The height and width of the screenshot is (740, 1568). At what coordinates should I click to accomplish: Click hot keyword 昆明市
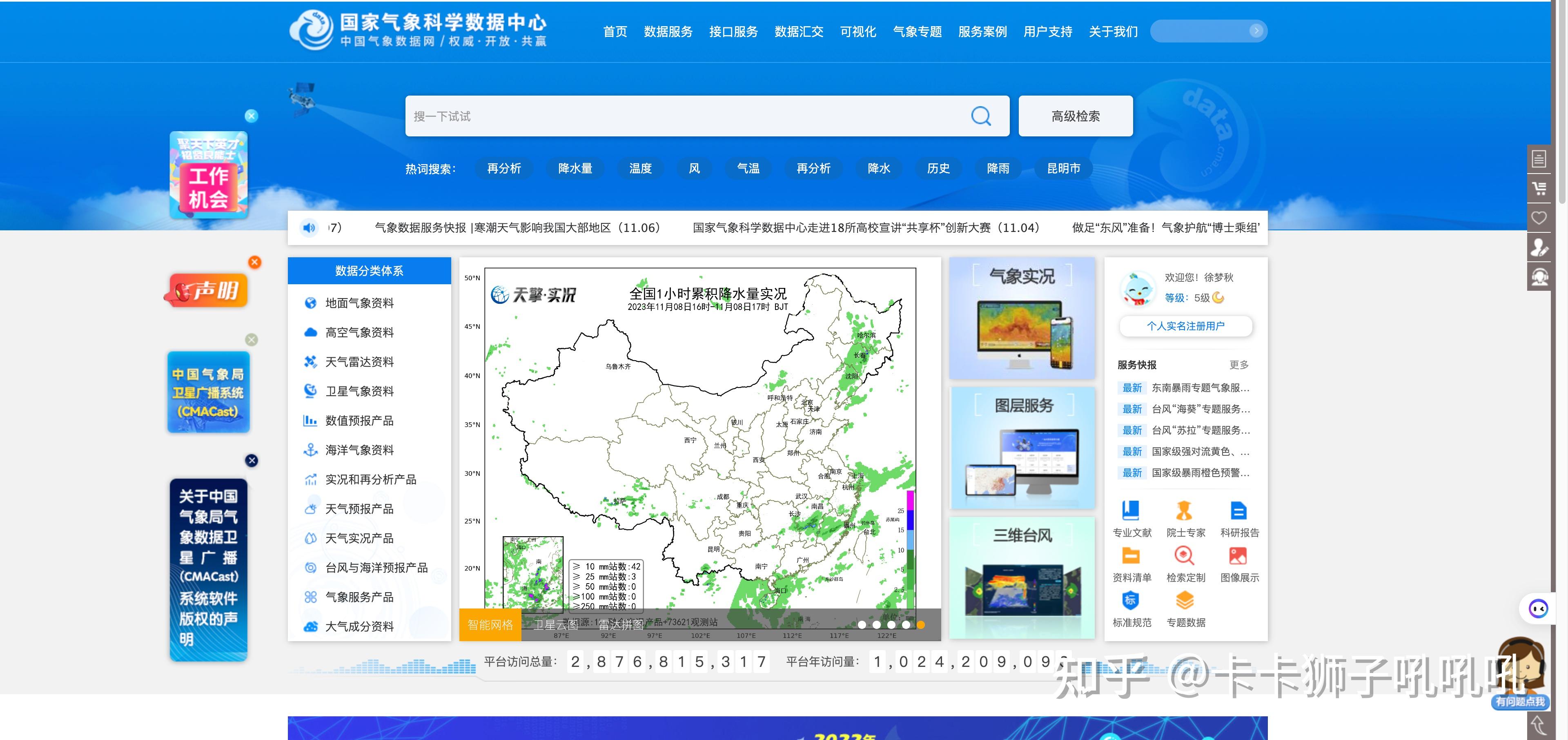pyautogui.click(x=1063, y=169)
